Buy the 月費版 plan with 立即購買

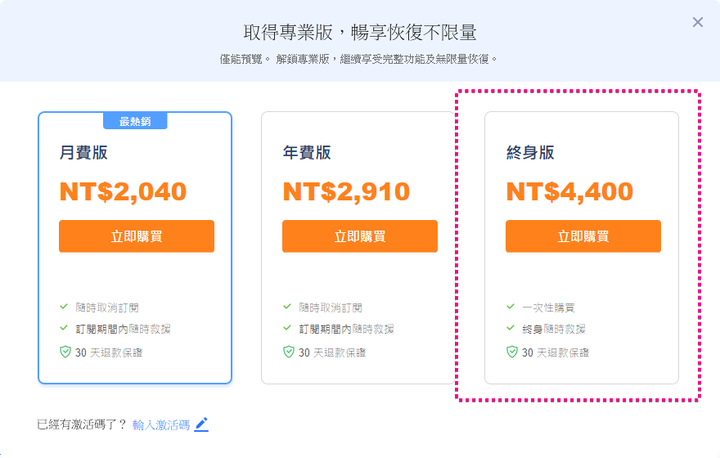[x=136, y=236]
